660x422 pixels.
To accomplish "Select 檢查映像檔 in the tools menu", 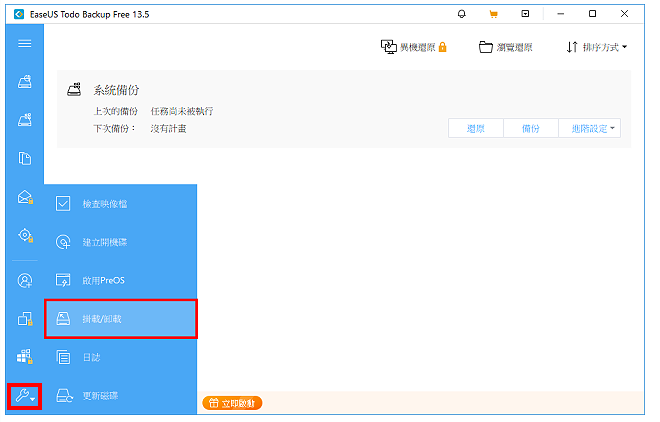I will 120,204.
